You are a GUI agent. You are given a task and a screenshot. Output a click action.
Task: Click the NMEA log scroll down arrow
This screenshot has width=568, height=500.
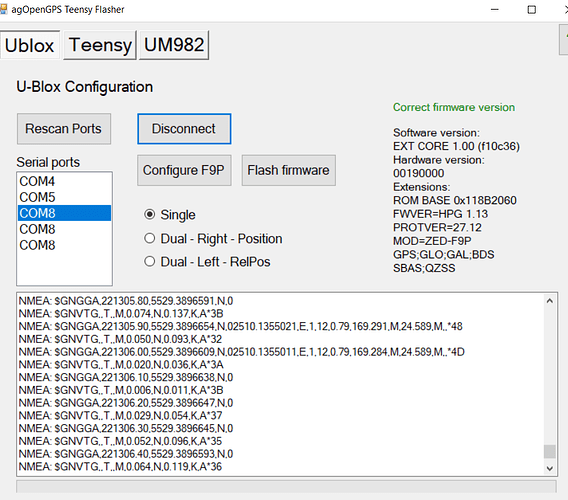[550, 468]
